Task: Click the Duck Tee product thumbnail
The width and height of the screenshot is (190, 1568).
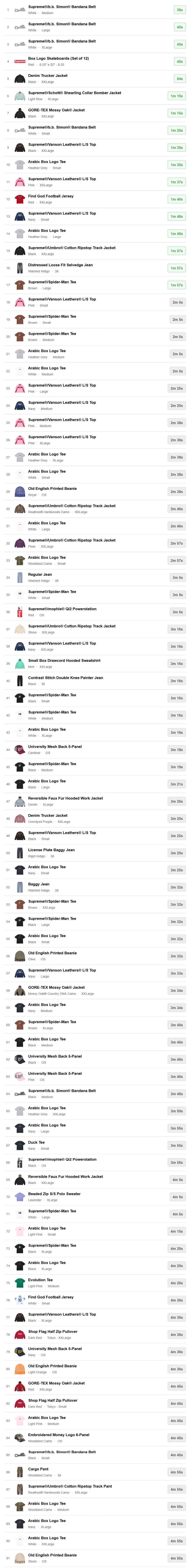Action: click(x=19, y=1145)
